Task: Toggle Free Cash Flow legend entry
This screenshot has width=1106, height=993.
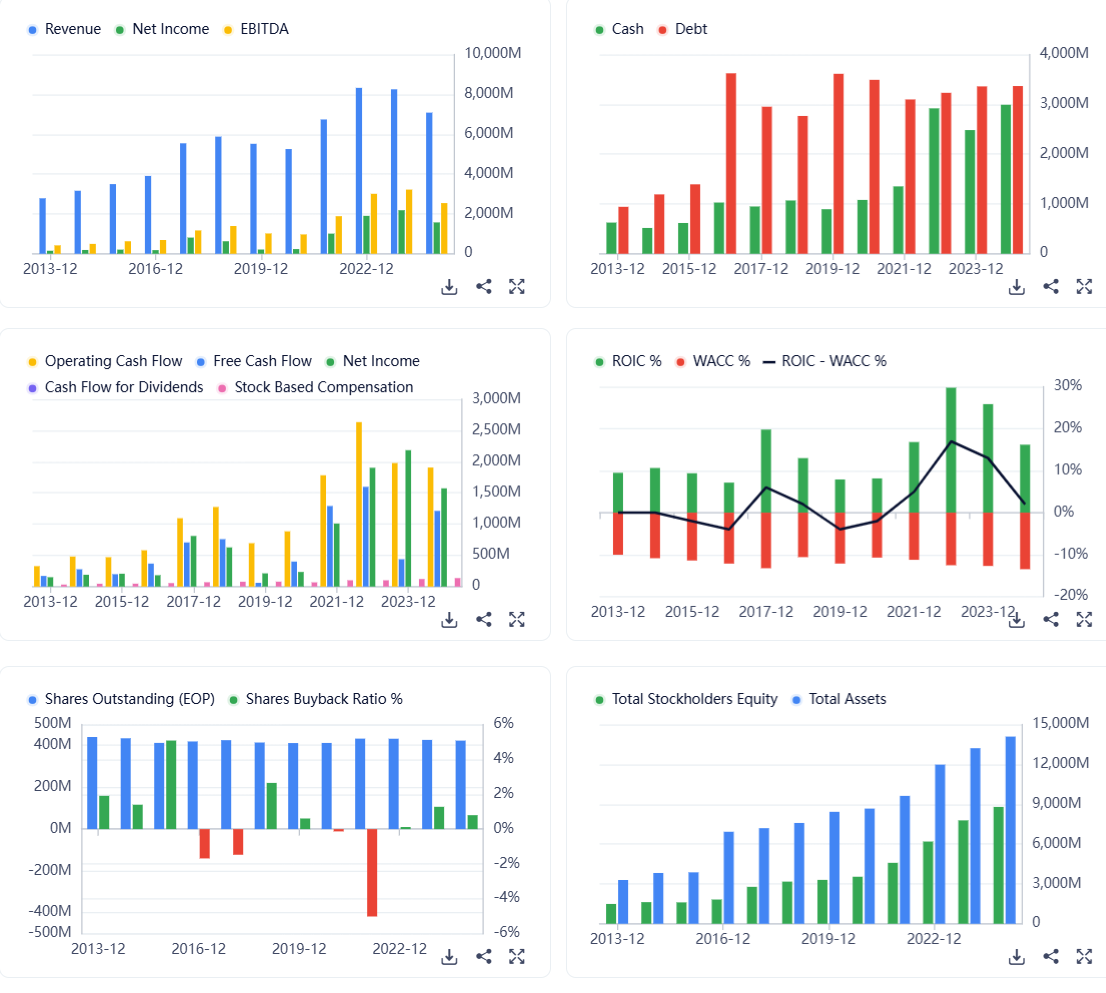Action: tap(254, 361)
